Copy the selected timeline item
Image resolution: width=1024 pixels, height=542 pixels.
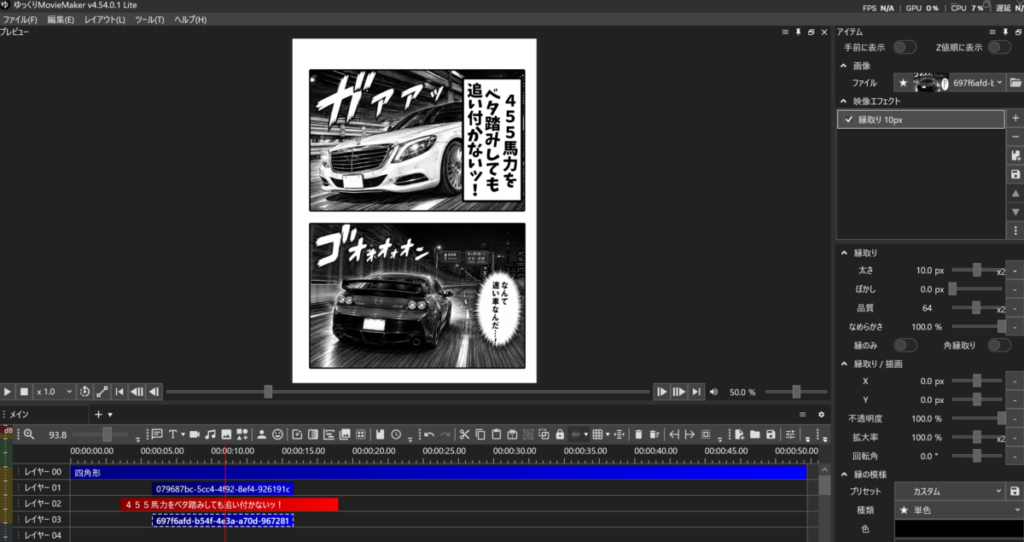click(x=480, y=434)
